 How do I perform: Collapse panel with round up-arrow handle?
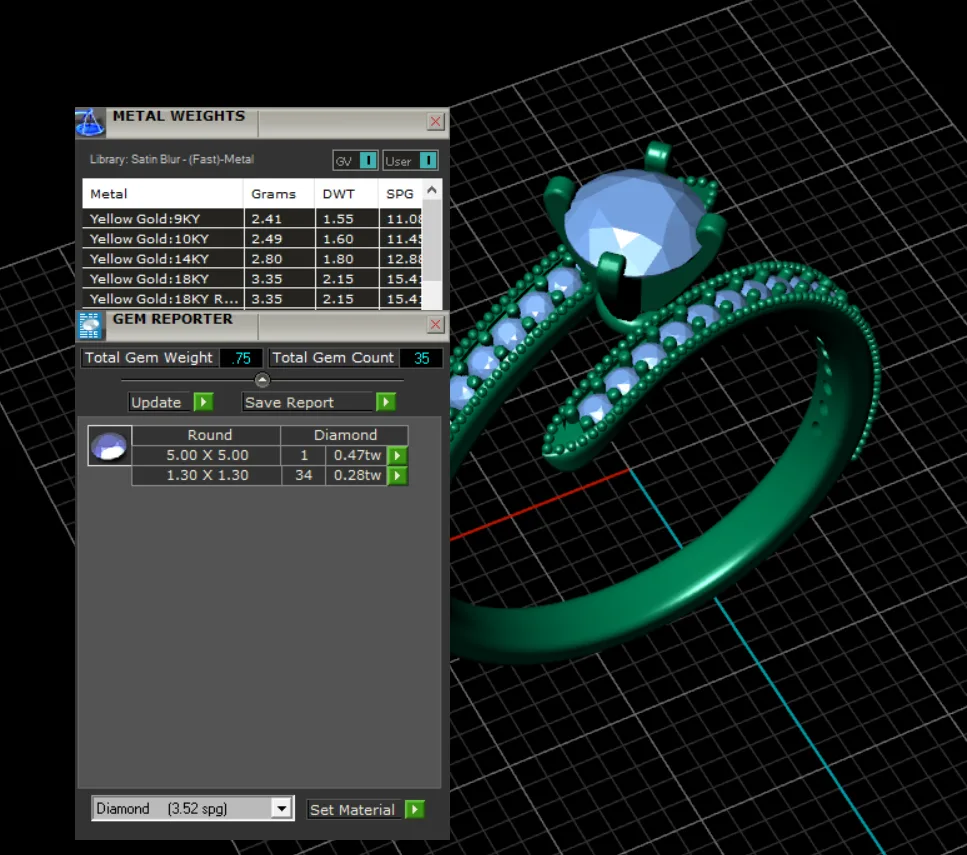pyautogui.click(x=262, y=380)
